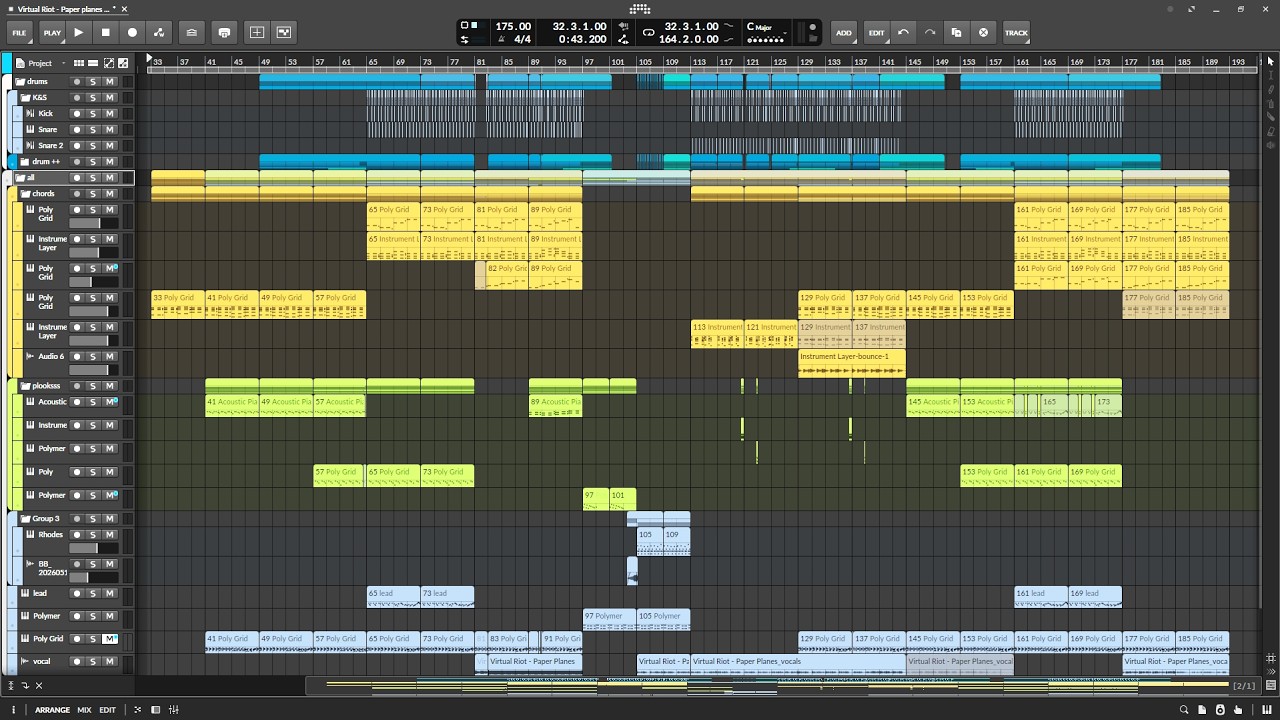The height and width of the screenshot is (720, 1280).
Task: Expand the drum ++ group folder
Action: tap(27, 162)
